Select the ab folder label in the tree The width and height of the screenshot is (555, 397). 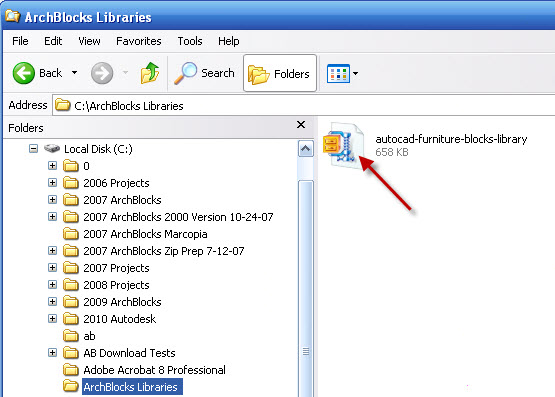(89, 336)
